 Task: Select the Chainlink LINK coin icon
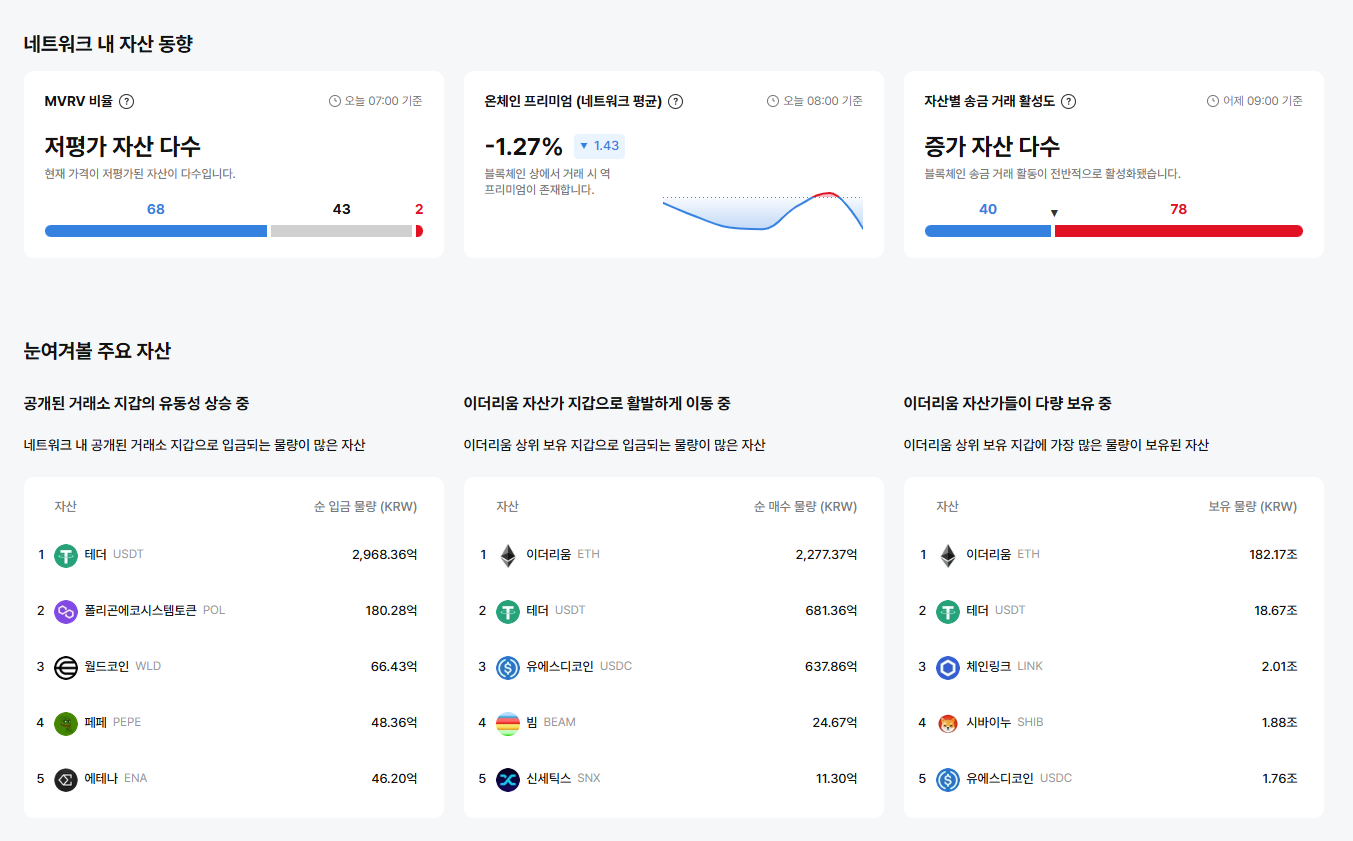pos(948,666)
